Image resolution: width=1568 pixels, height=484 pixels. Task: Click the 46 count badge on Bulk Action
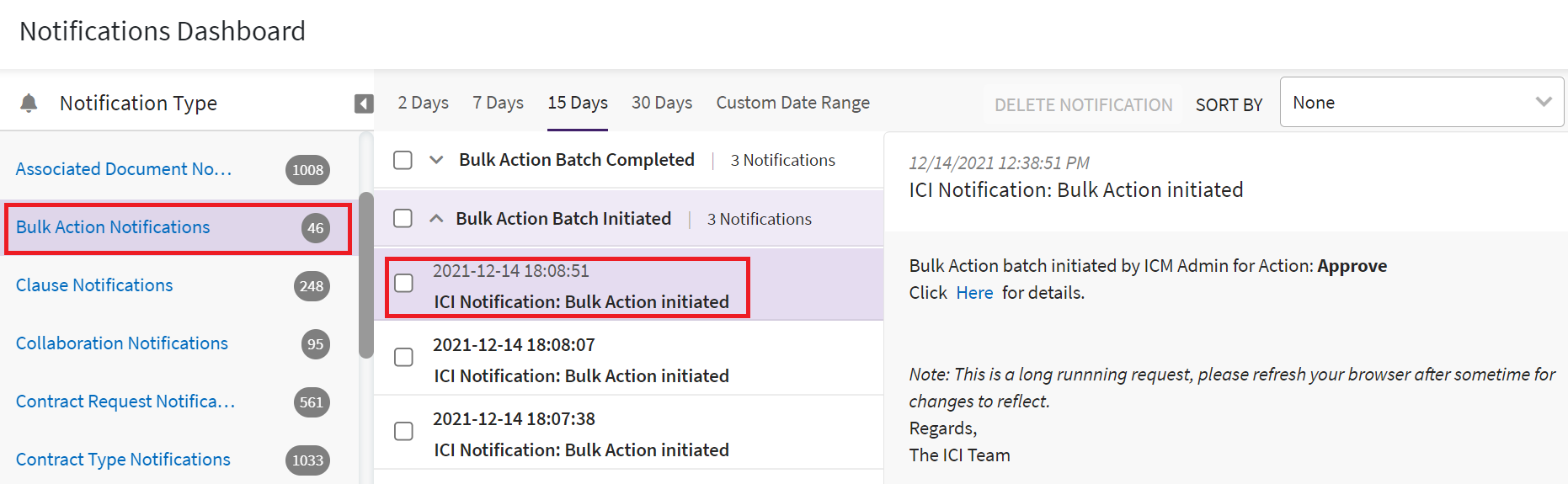point(316,228)
